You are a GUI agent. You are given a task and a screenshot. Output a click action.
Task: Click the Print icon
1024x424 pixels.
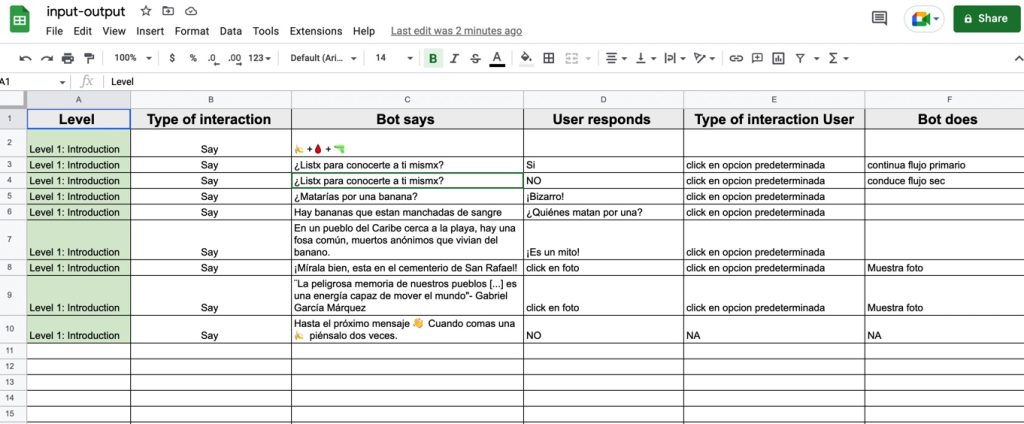coord(68,59)
